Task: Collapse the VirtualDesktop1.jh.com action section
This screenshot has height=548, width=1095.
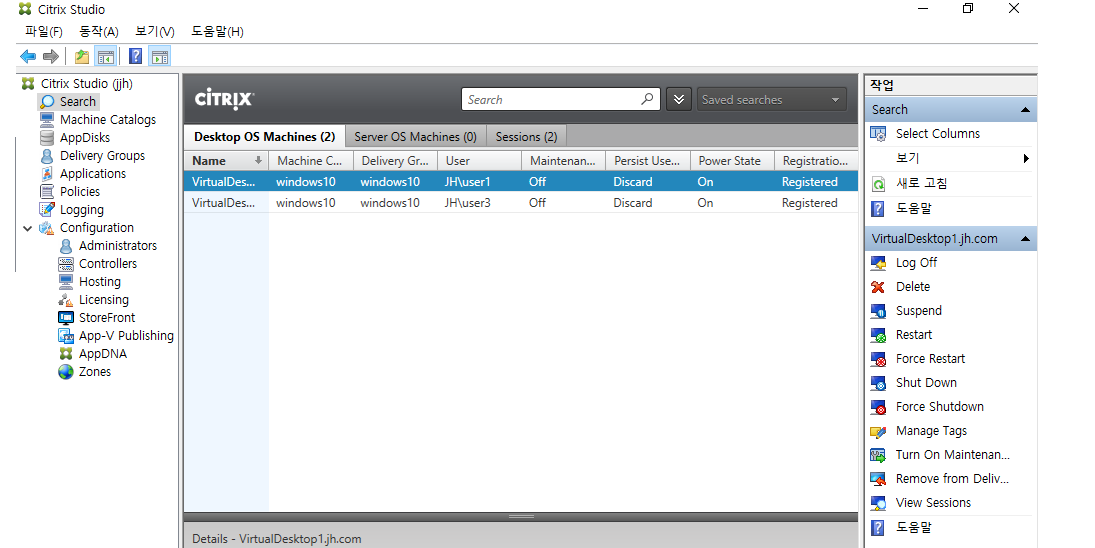Action: coord(1025,239)
